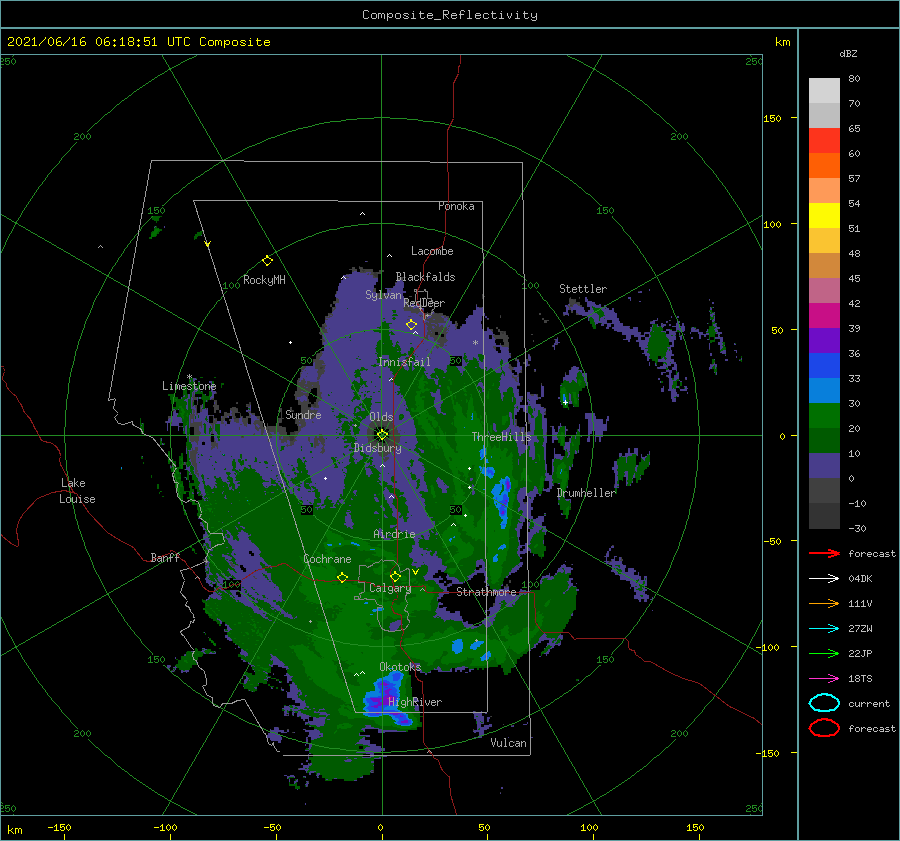Click the Lake Louise label
The image size is (900, 841).
pyautogui.click(x=77, y=491)
